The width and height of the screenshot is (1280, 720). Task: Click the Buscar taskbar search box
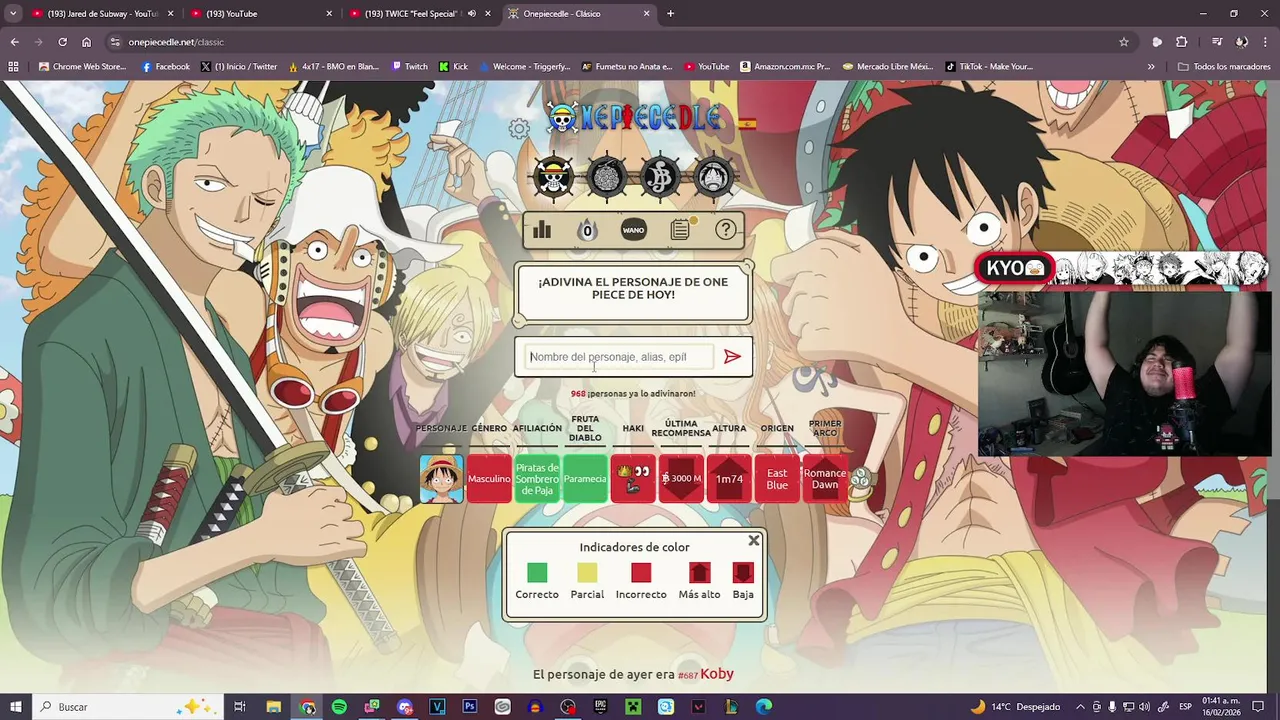128,707
